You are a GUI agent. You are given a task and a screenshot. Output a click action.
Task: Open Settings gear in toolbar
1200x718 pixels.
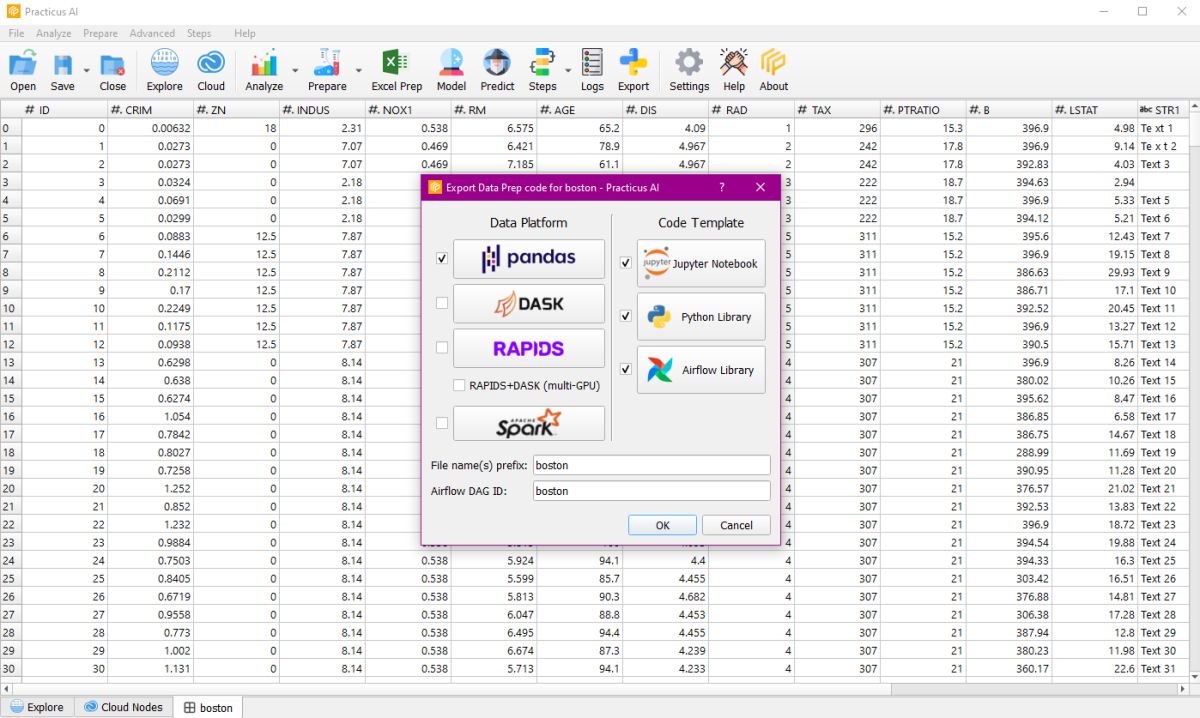(x=689, y=70)
